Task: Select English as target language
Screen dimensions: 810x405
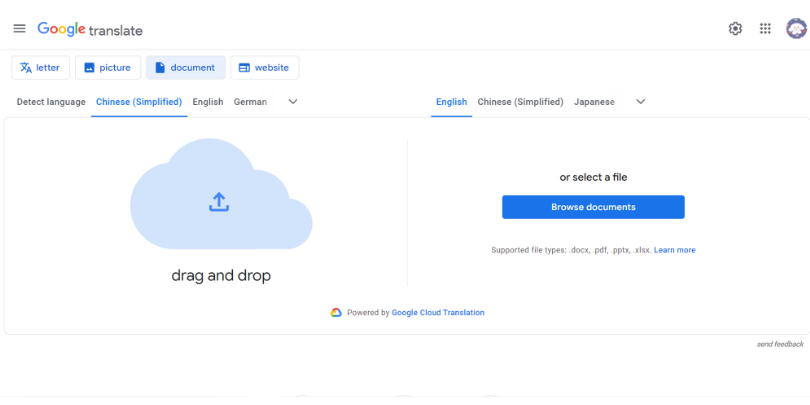Action: coord(451,102)
